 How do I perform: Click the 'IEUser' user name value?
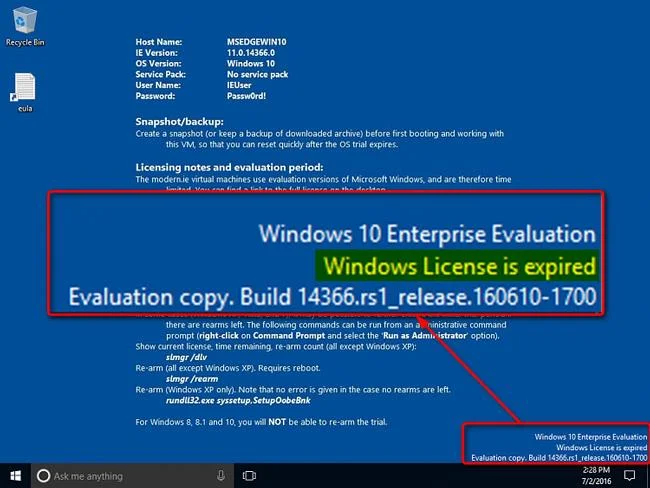[239, 85]
